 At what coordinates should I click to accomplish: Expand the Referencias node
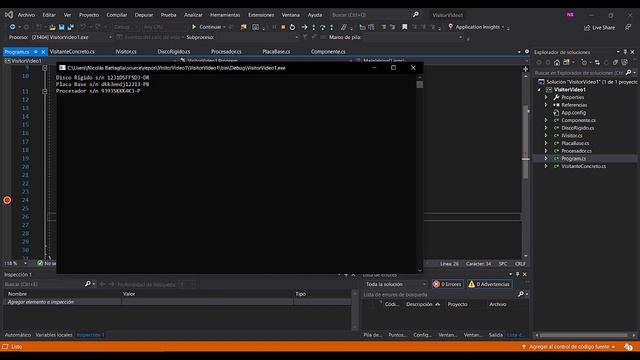546,105
